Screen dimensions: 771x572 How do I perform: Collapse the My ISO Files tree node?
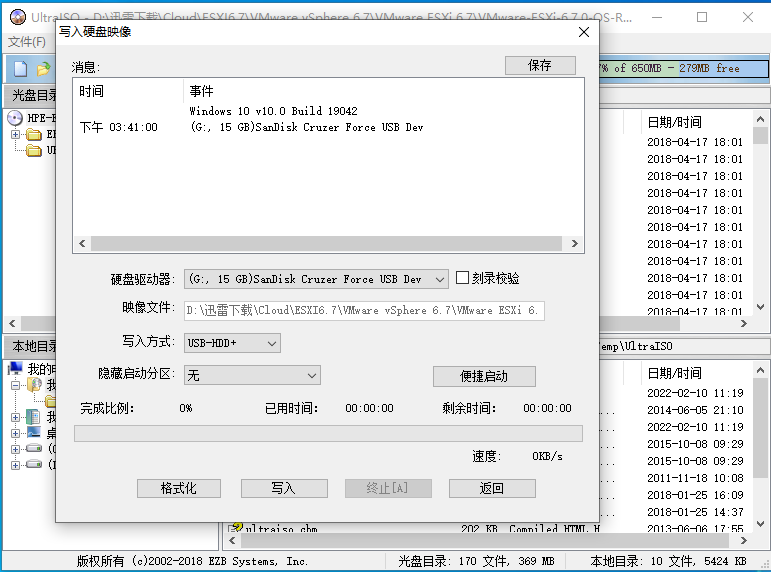click(x=15, y=385)
